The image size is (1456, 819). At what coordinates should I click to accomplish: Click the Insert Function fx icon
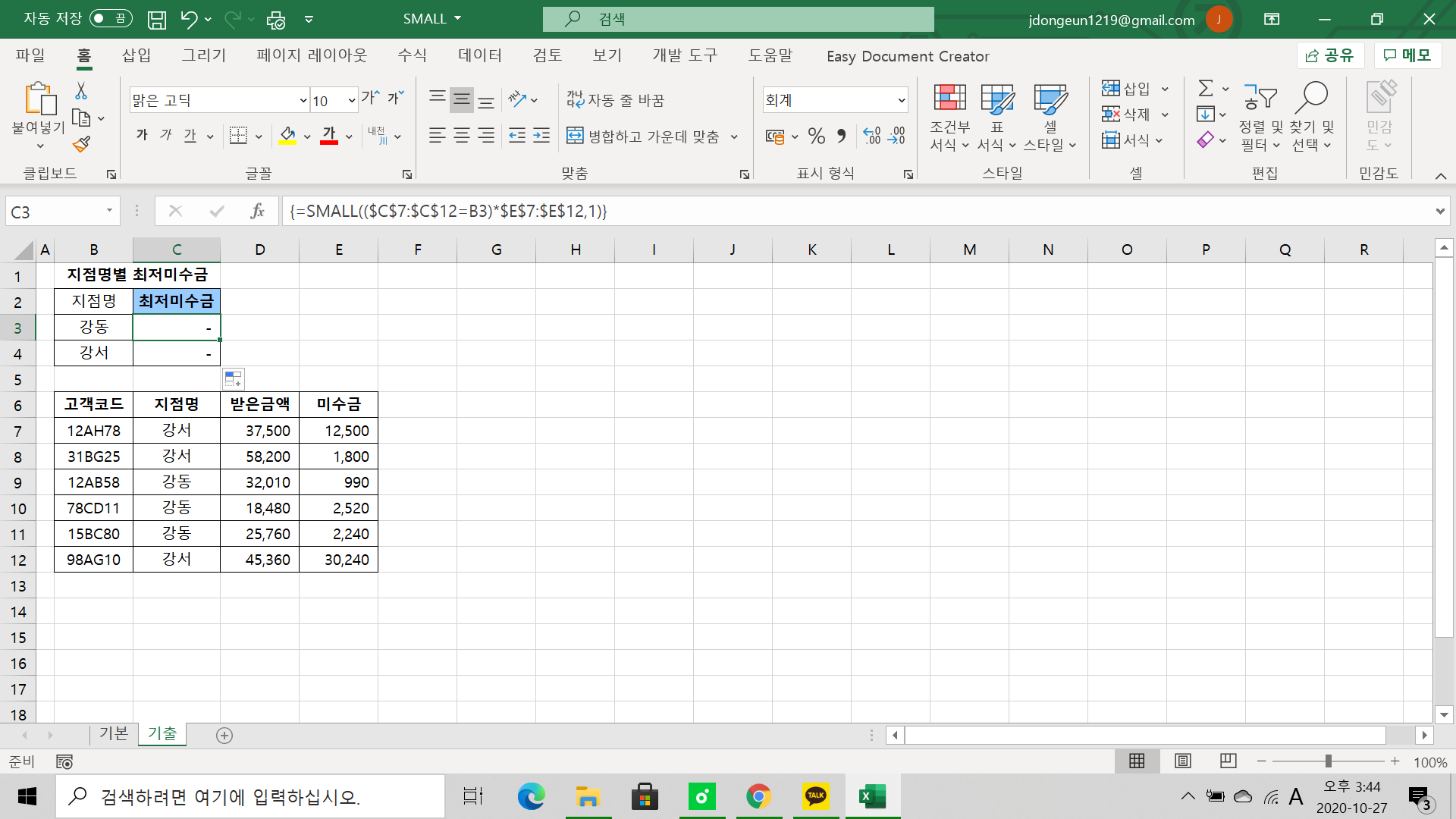click(x=257, y=211)
